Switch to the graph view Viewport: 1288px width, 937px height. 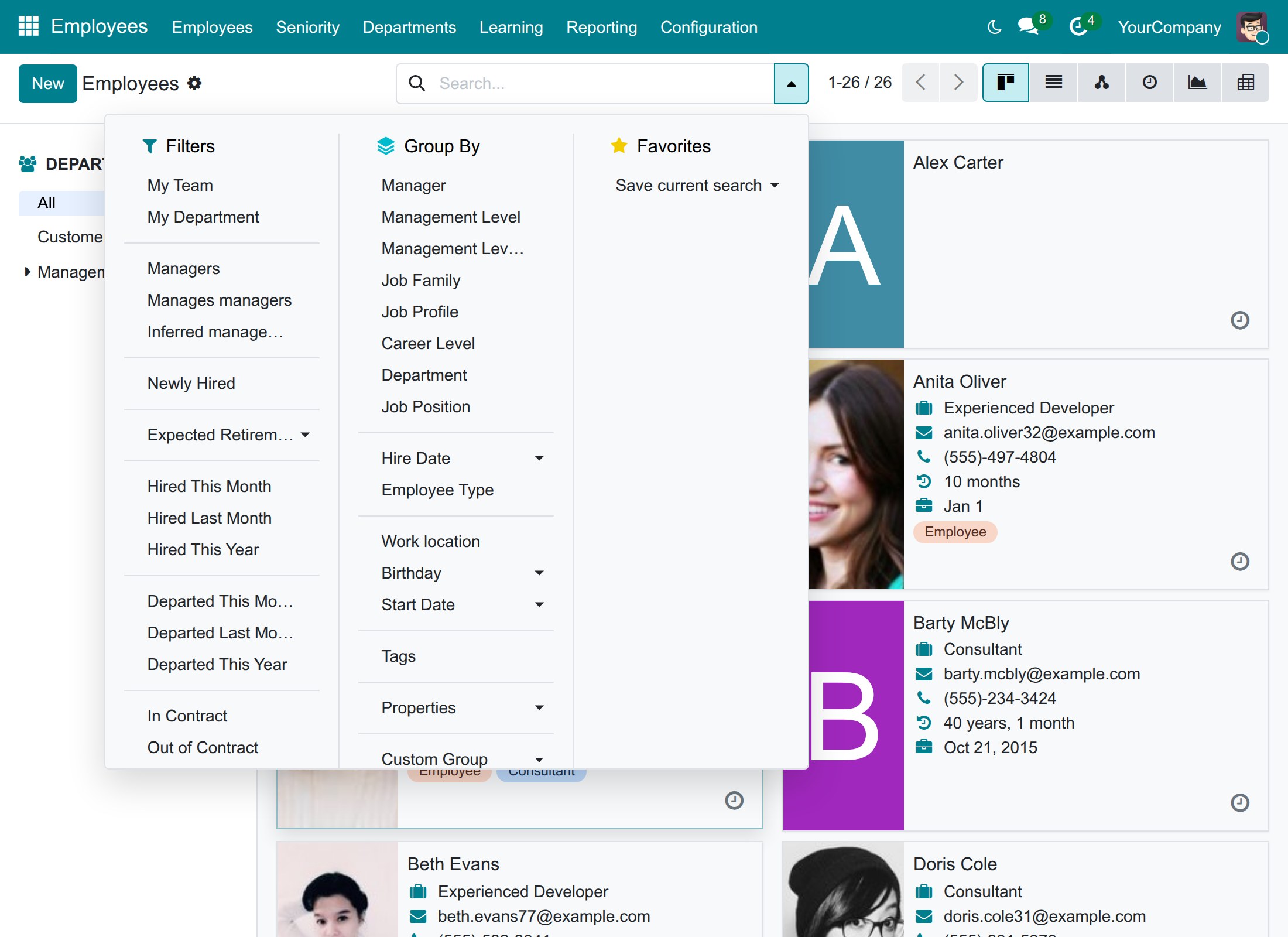1197,83
